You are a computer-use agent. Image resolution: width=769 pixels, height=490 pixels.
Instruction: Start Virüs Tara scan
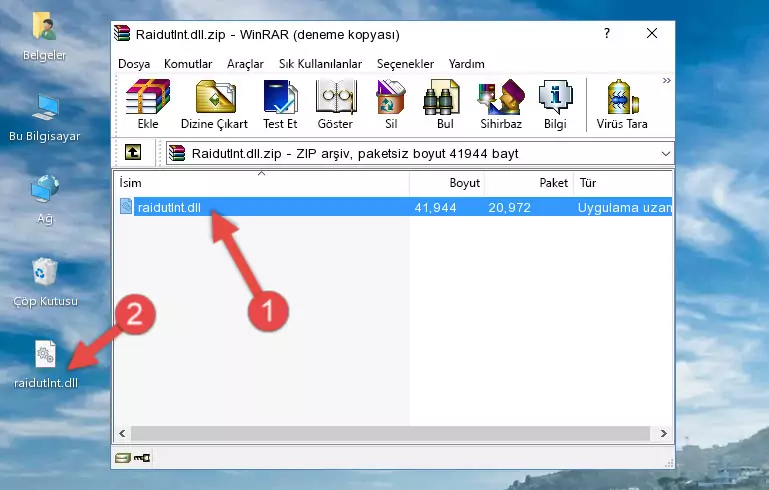coord(622,104)
